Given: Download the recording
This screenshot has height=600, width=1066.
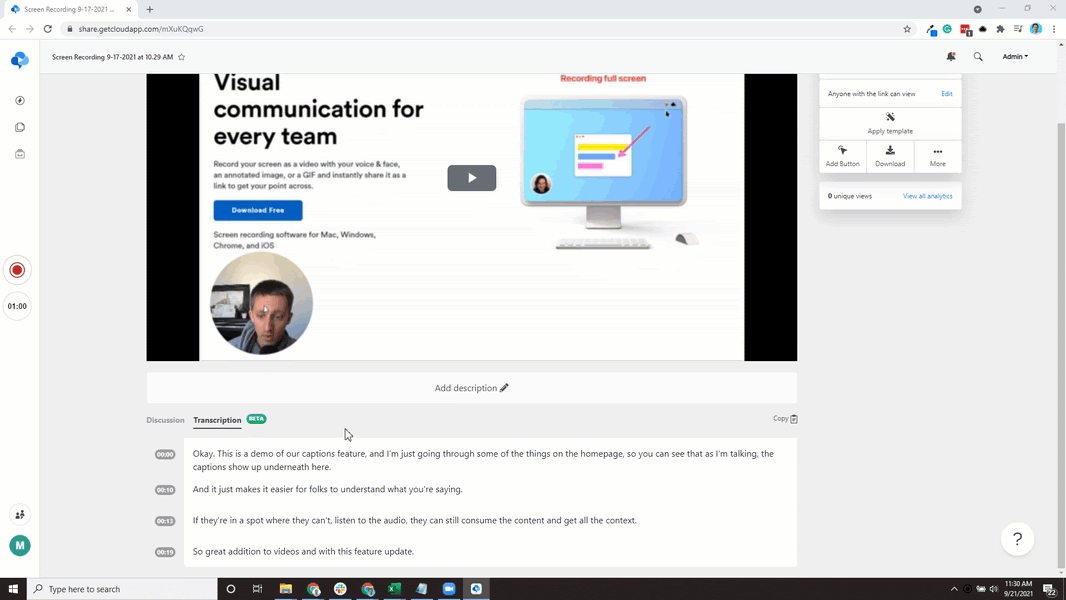Looking at the screenshot, I should pos(890,156).
